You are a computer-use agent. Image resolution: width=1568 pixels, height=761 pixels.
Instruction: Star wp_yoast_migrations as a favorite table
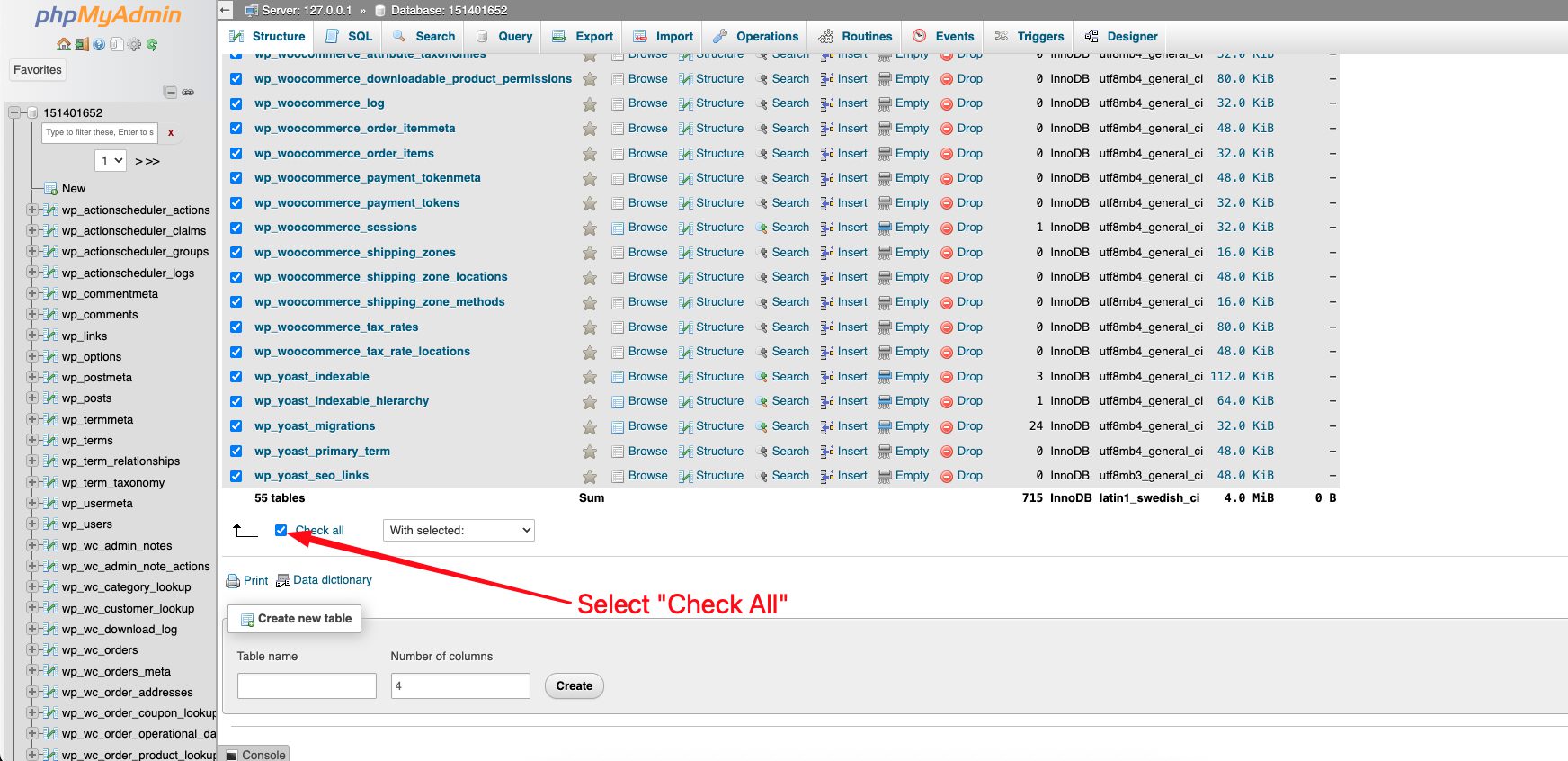click(x=590, y=427)
